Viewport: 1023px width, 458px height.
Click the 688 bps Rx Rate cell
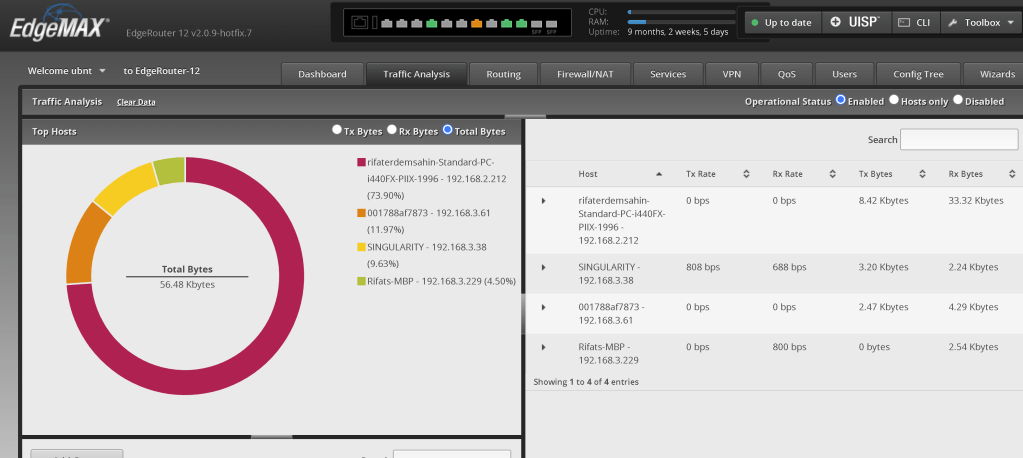(789, 267)
